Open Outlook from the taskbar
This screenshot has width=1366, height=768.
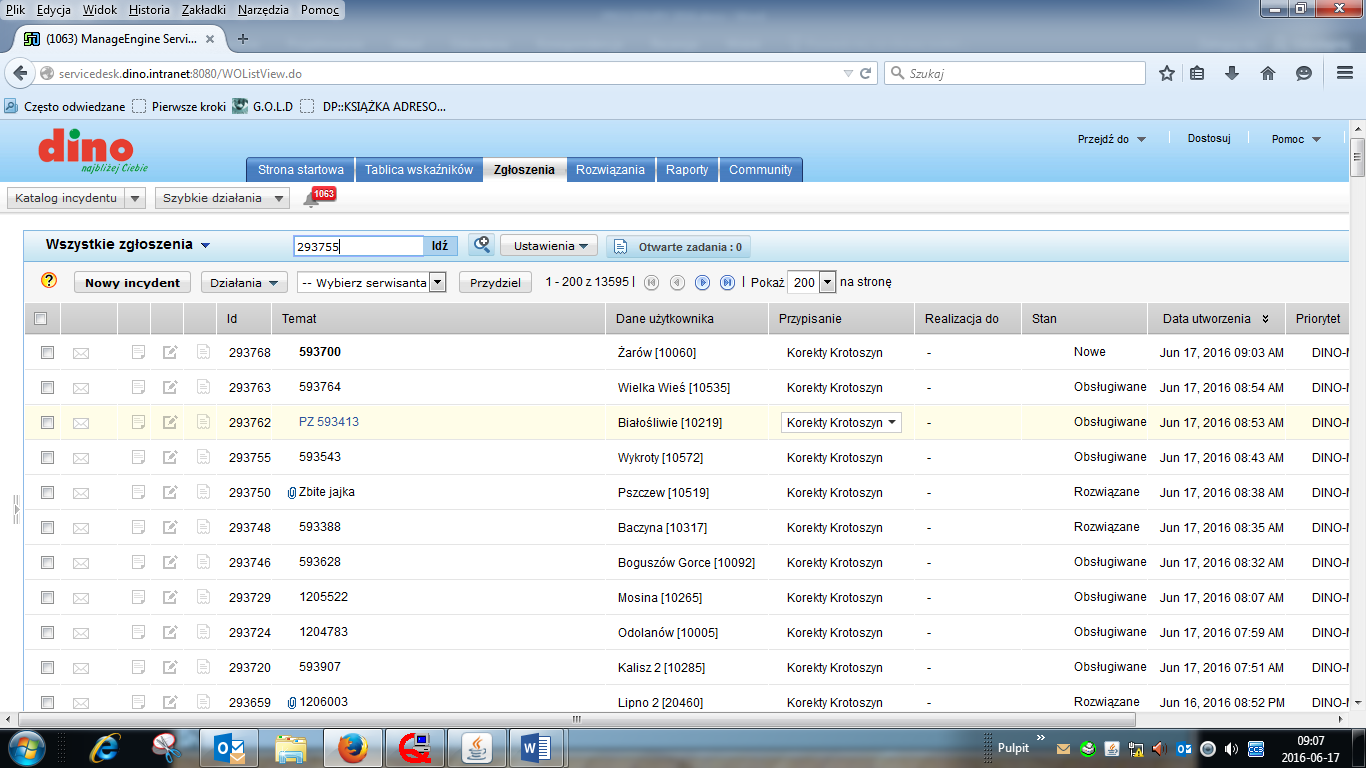coord(229,748)
